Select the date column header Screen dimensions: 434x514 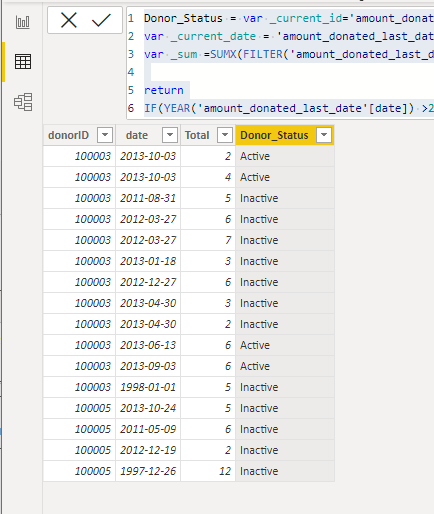tap(137, 135)
